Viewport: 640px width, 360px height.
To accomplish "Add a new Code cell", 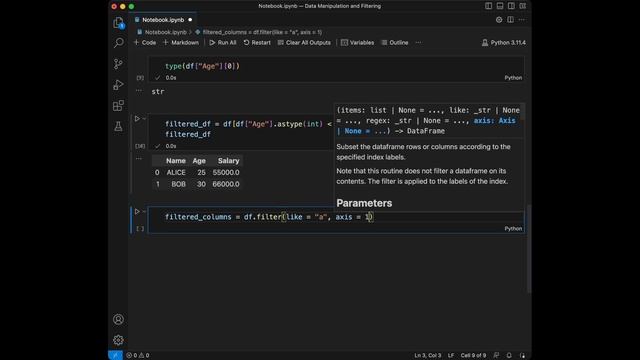I will tap(145, 42).
